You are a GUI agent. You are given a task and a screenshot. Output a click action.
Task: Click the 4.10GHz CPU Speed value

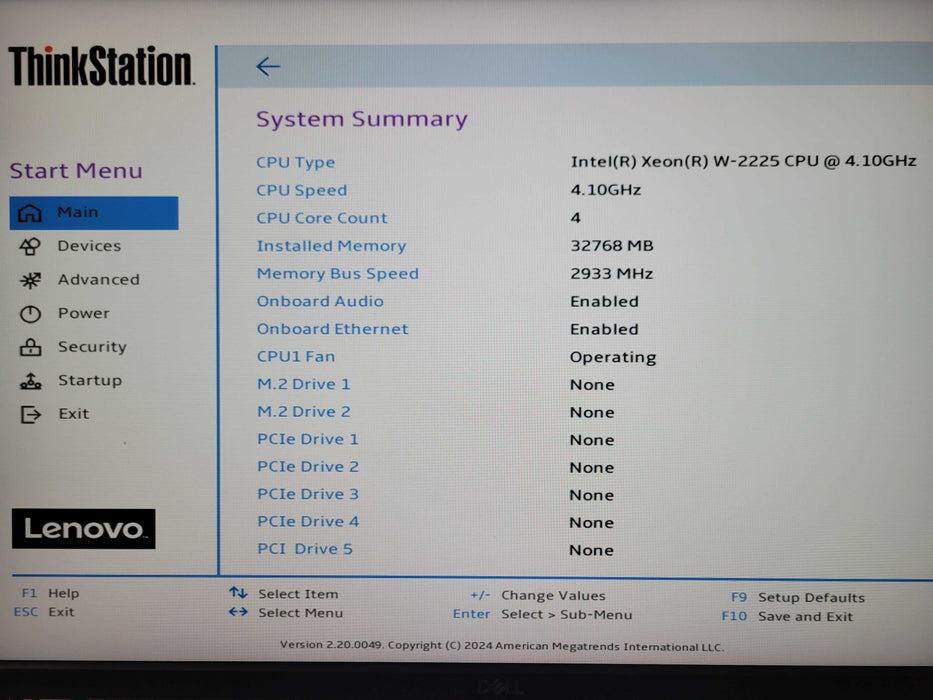pos(605,190)
